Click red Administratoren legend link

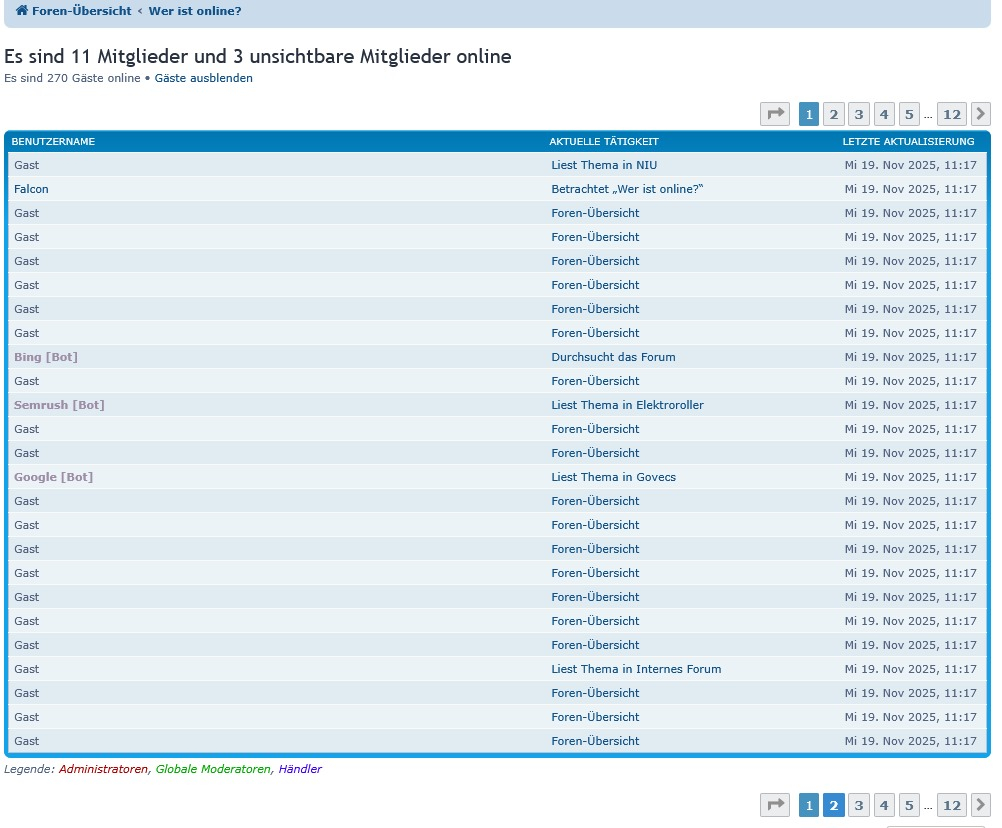tap(103, 769)
